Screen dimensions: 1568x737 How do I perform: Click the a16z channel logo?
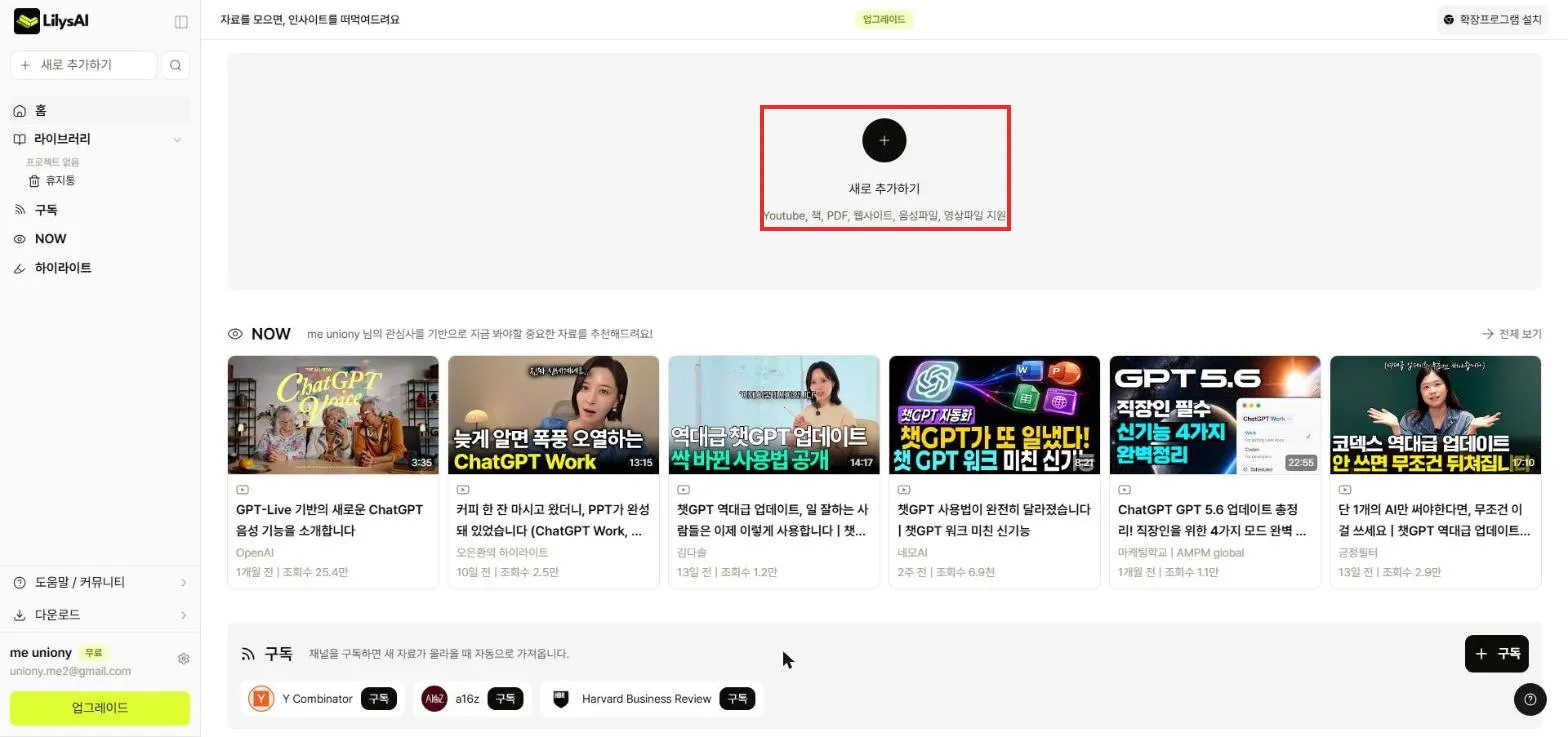434,699
